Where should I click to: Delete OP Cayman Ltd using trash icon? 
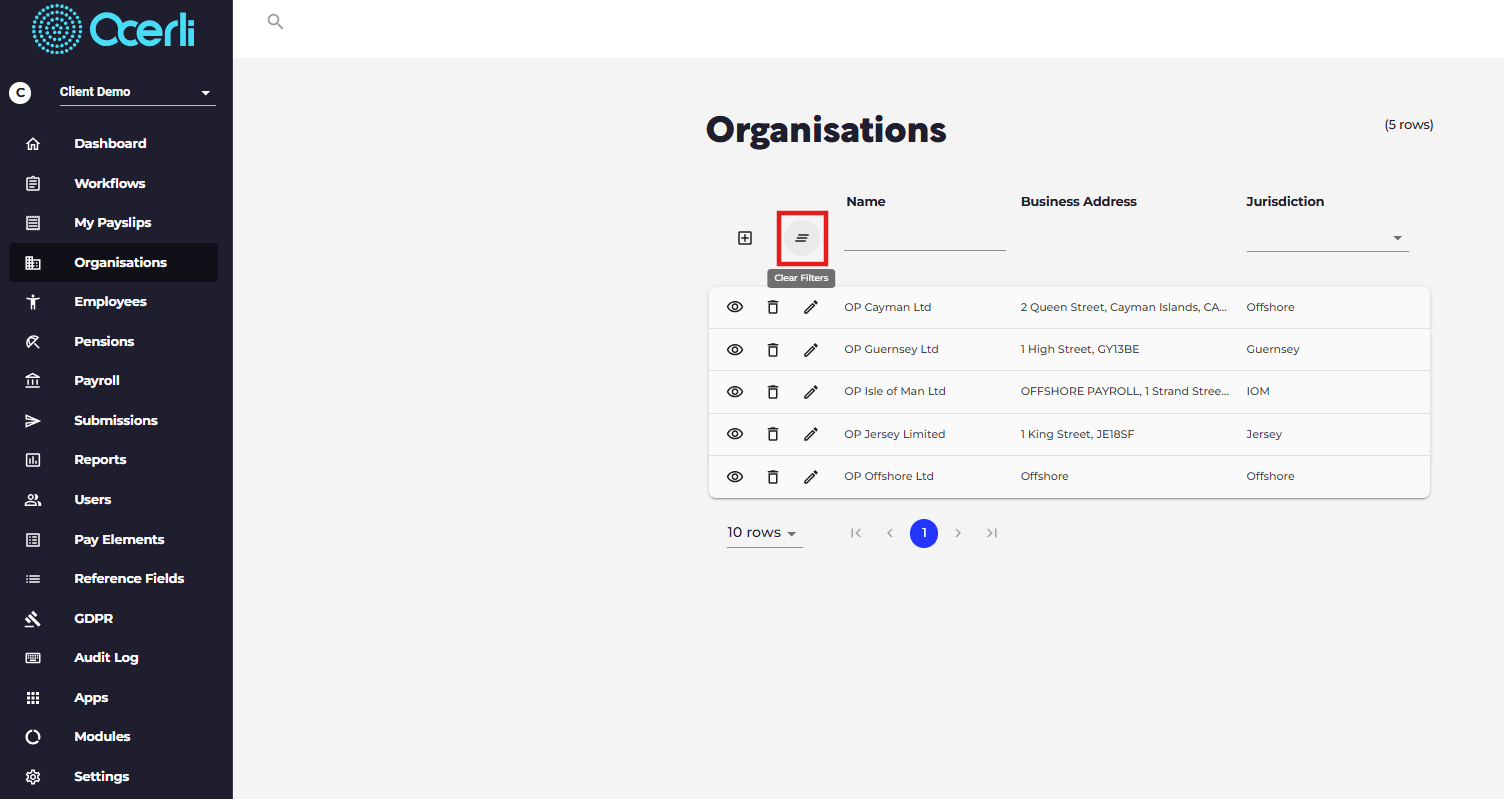point(773,307)
